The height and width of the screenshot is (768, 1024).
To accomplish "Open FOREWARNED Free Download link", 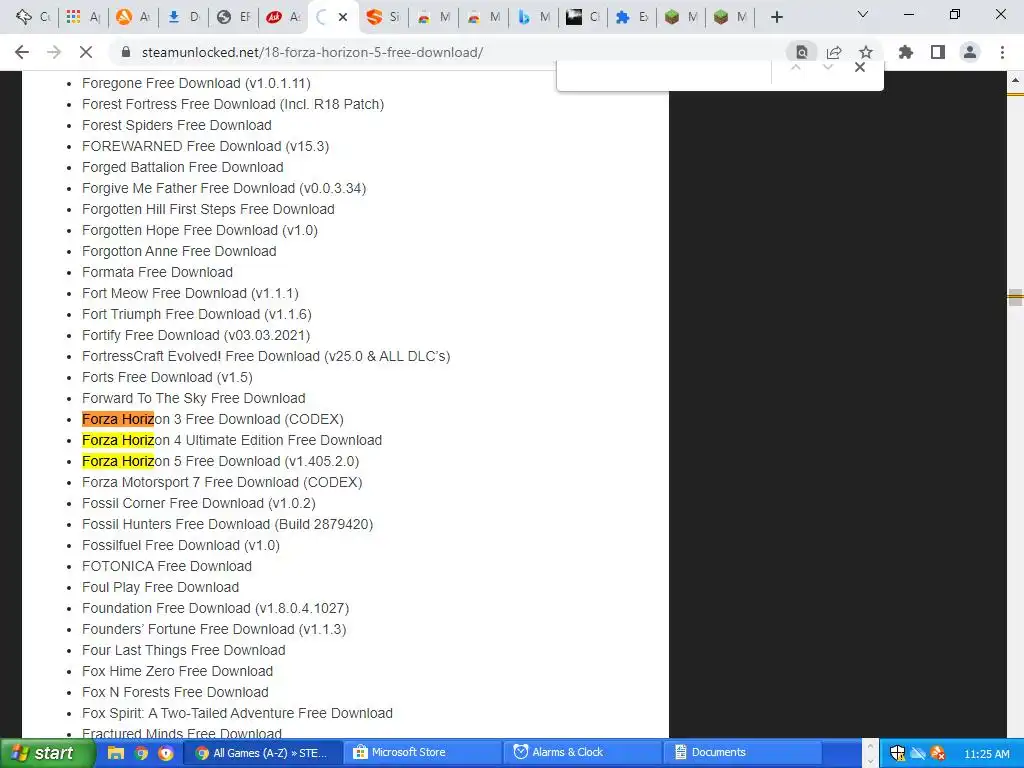I will coord(206,146).
